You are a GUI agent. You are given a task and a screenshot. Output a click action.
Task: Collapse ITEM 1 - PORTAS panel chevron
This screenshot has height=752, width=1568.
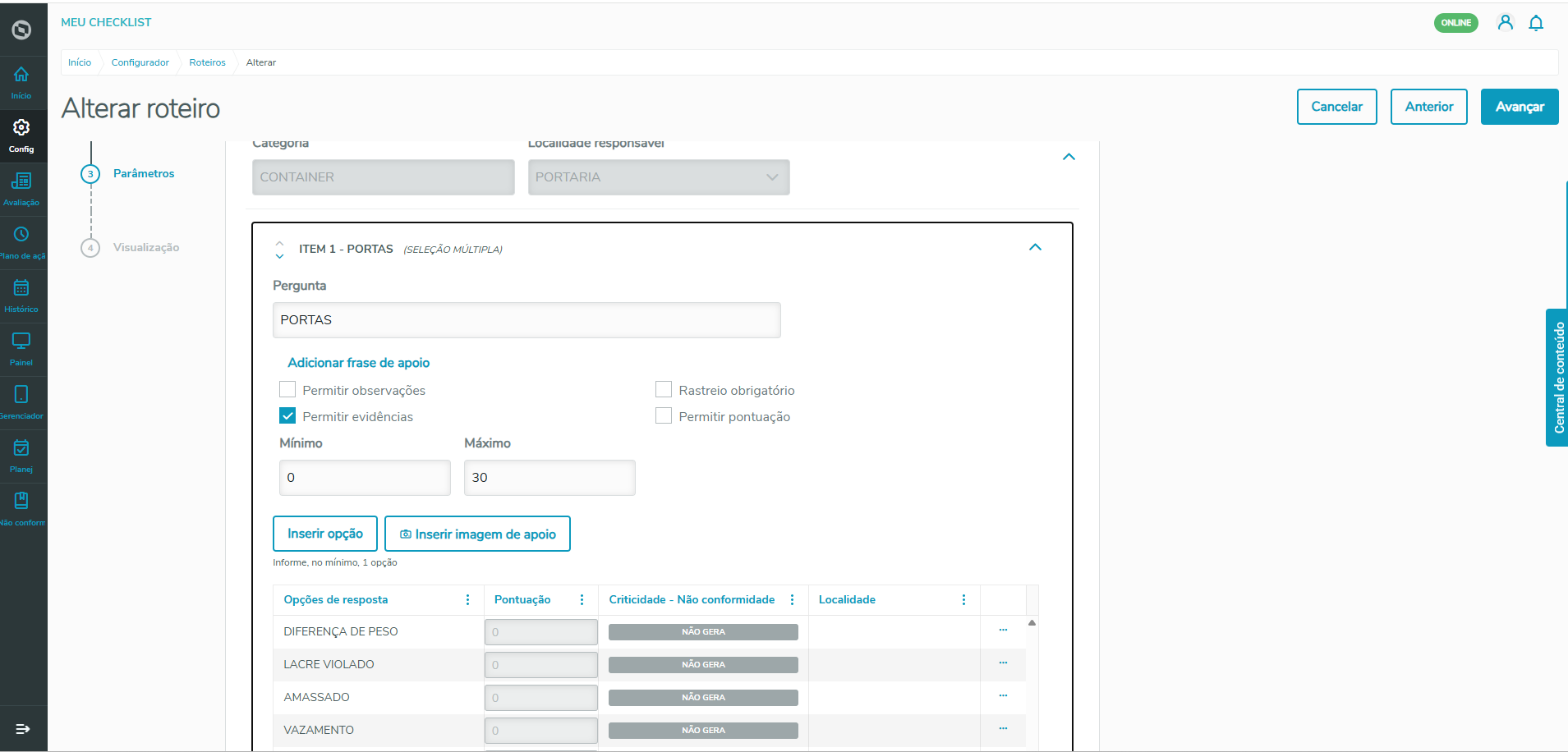[1035, 247]
